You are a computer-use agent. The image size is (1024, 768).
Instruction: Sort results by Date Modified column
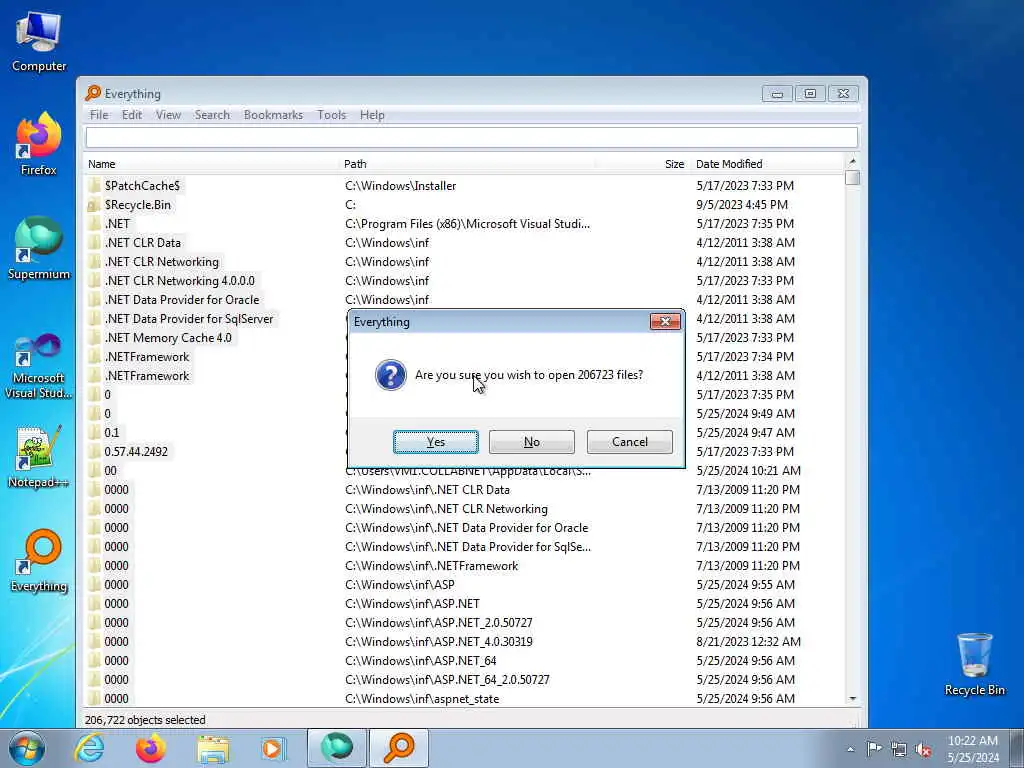coord(767,164)
